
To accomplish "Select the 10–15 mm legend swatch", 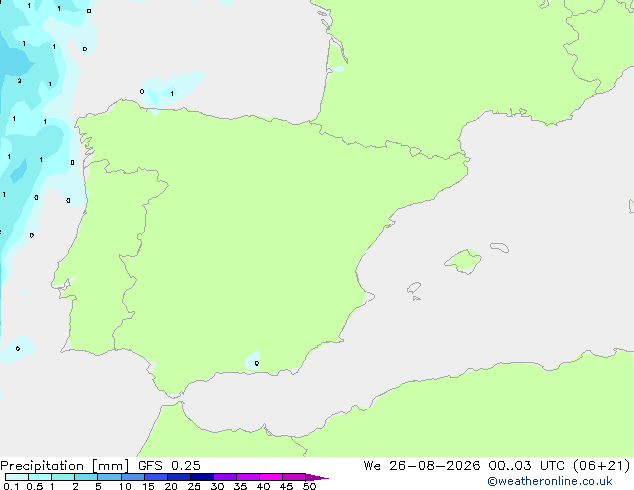I will [x=132, y=477].
